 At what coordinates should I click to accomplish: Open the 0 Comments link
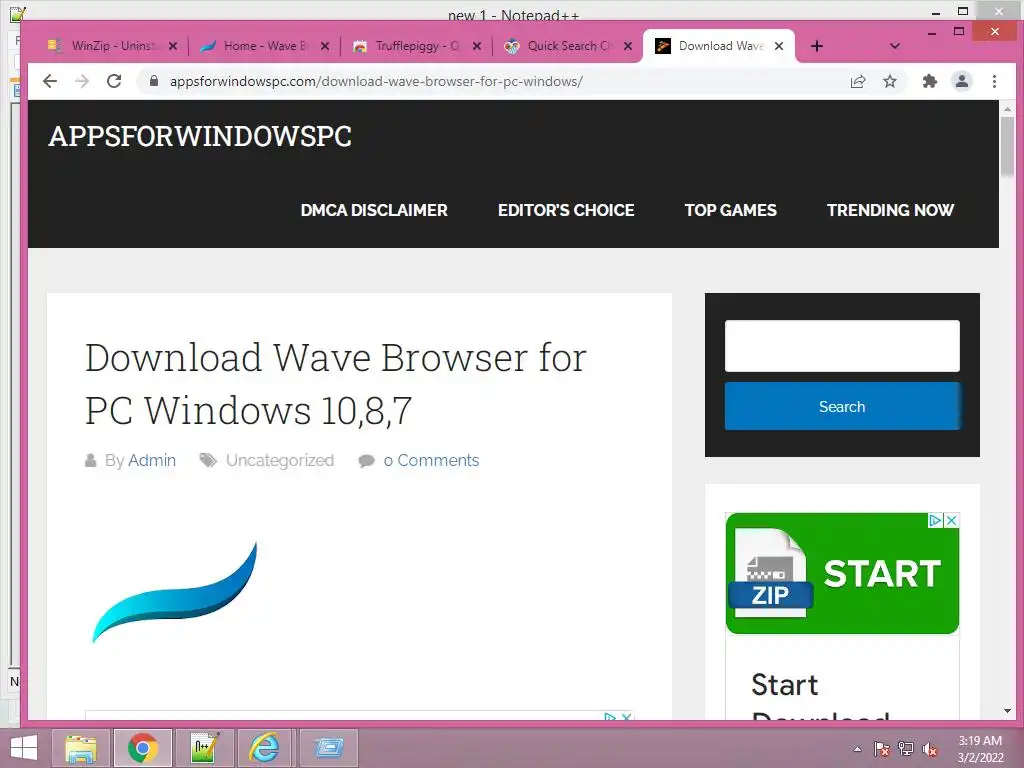point(431,460)
